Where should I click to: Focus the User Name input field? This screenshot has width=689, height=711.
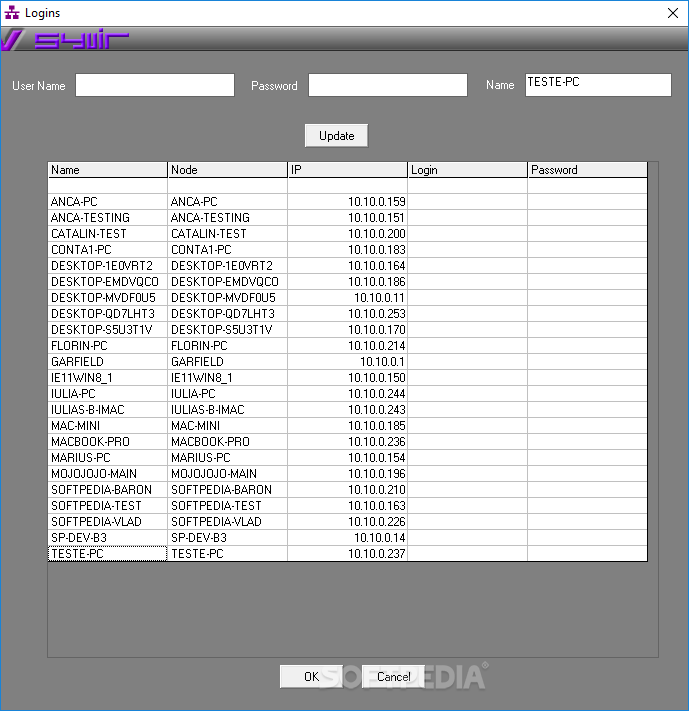click(155, 85)
